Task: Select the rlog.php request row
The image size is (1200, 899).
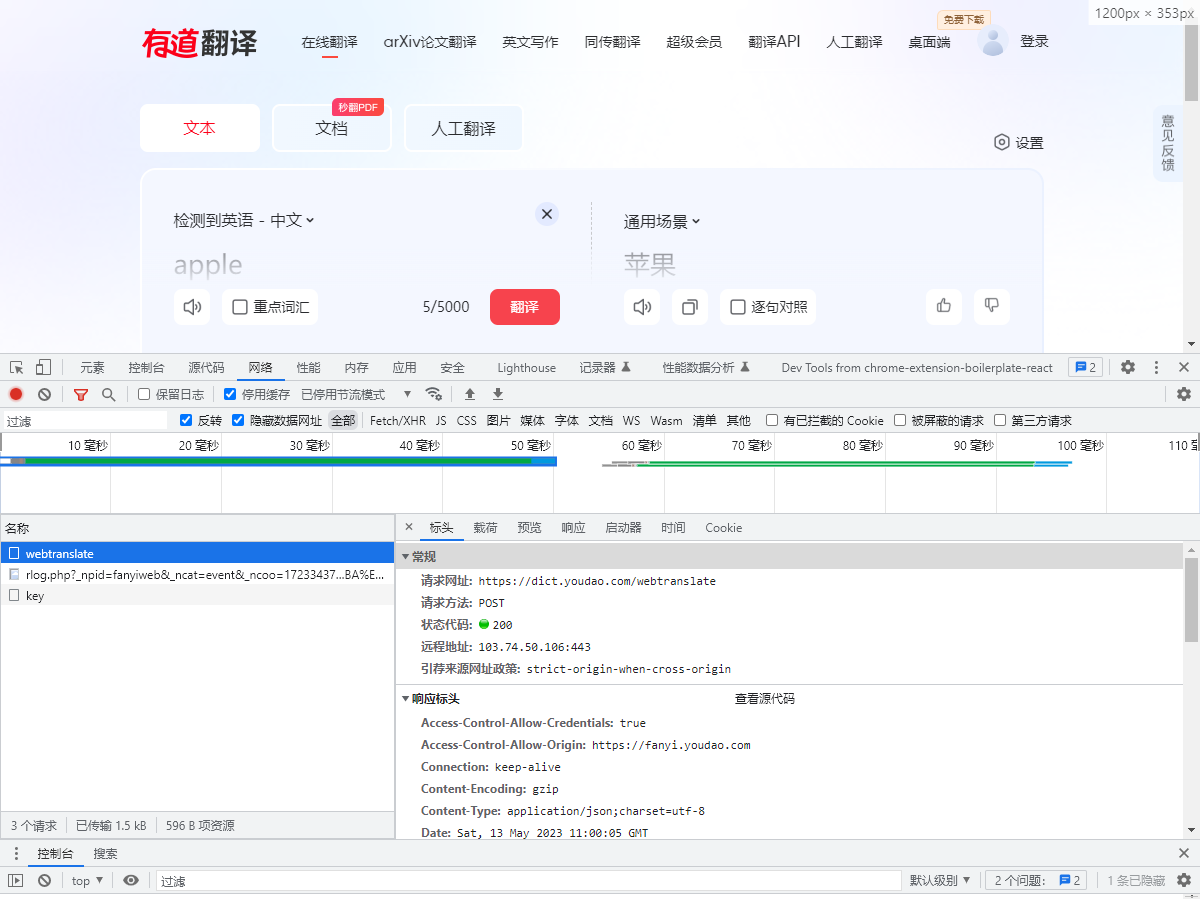Action: 197,574
